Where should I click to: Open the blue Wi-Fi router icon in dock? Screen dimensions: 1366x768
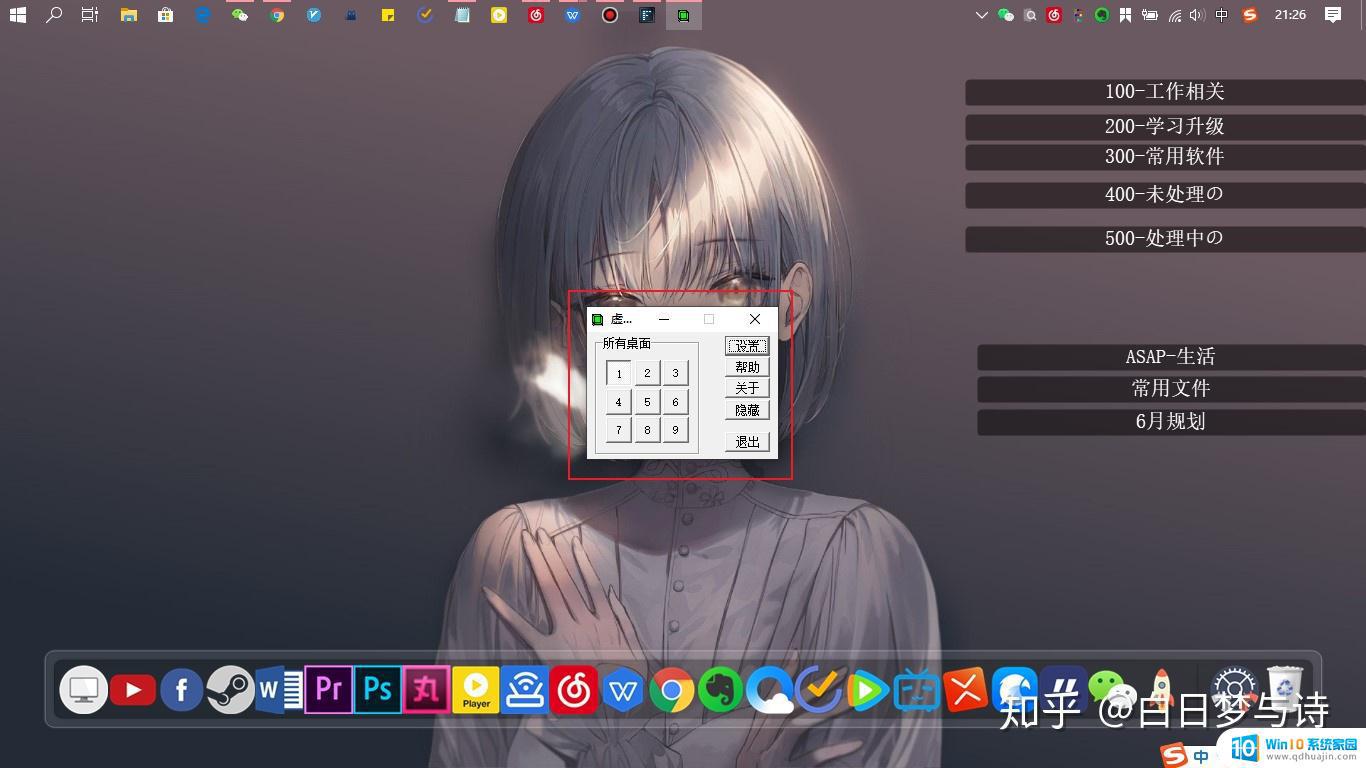coord(525,690)
